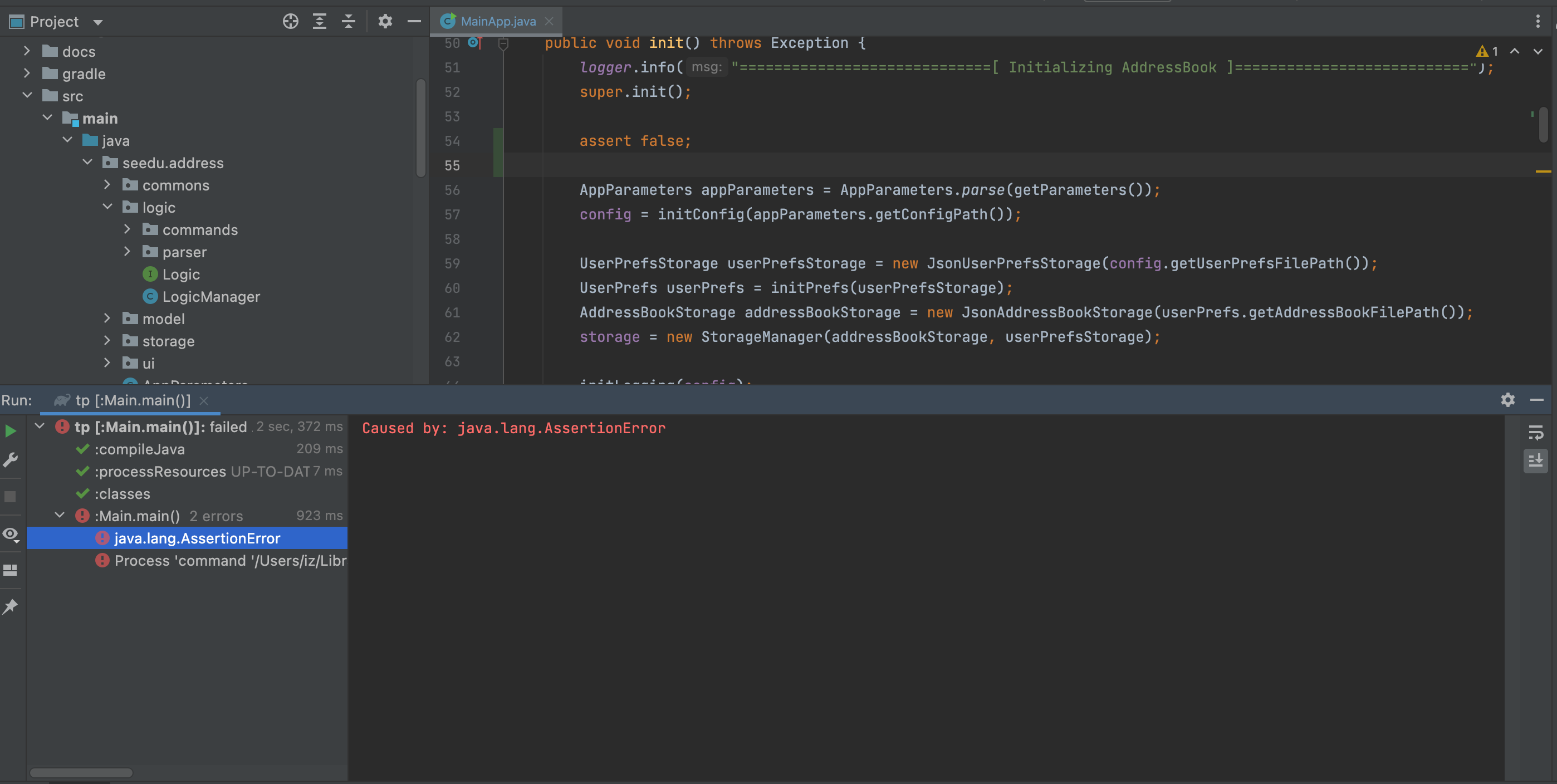
Task: Open Project panel settings gear
Action: [385, 22]
